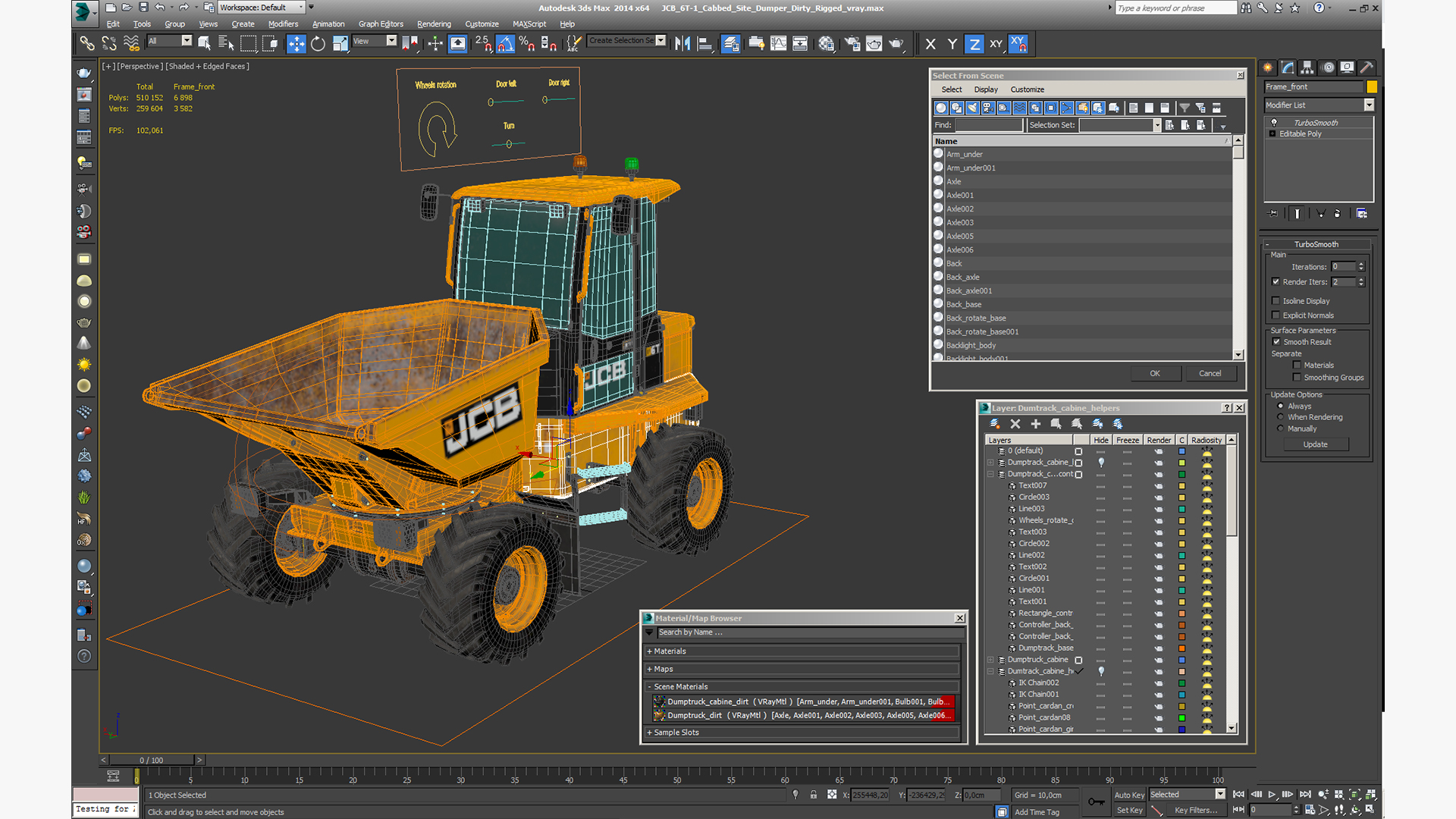This screenshot has height=819, width=1456.
Task: Click the Play Animation button
Action: pos(1272,794)
